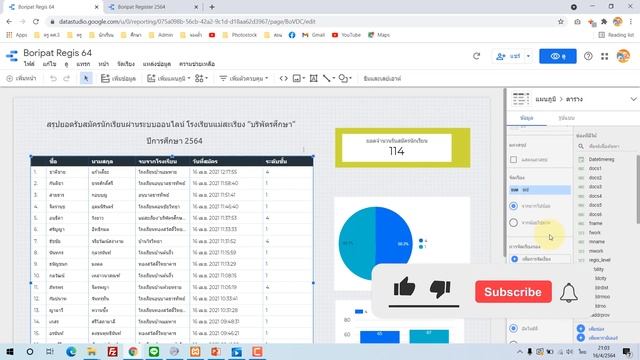Select the descending sort radio button

[513, 206]
